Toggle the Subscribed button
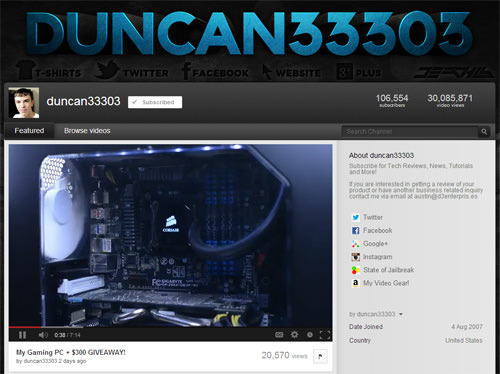Viewport: 500px width, 374px height. [x=155, y=102]
